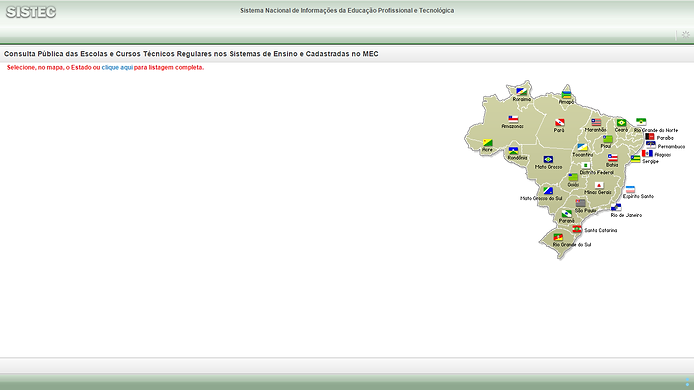Viewport: 694px width, 390px height.
Task: Select the Acre state flag
Action: [x=488, y=143]
